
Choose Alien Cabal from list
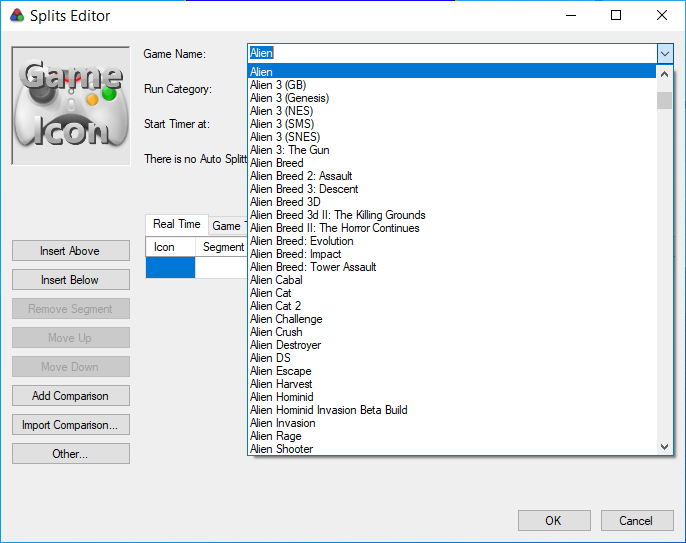[452, 280]
